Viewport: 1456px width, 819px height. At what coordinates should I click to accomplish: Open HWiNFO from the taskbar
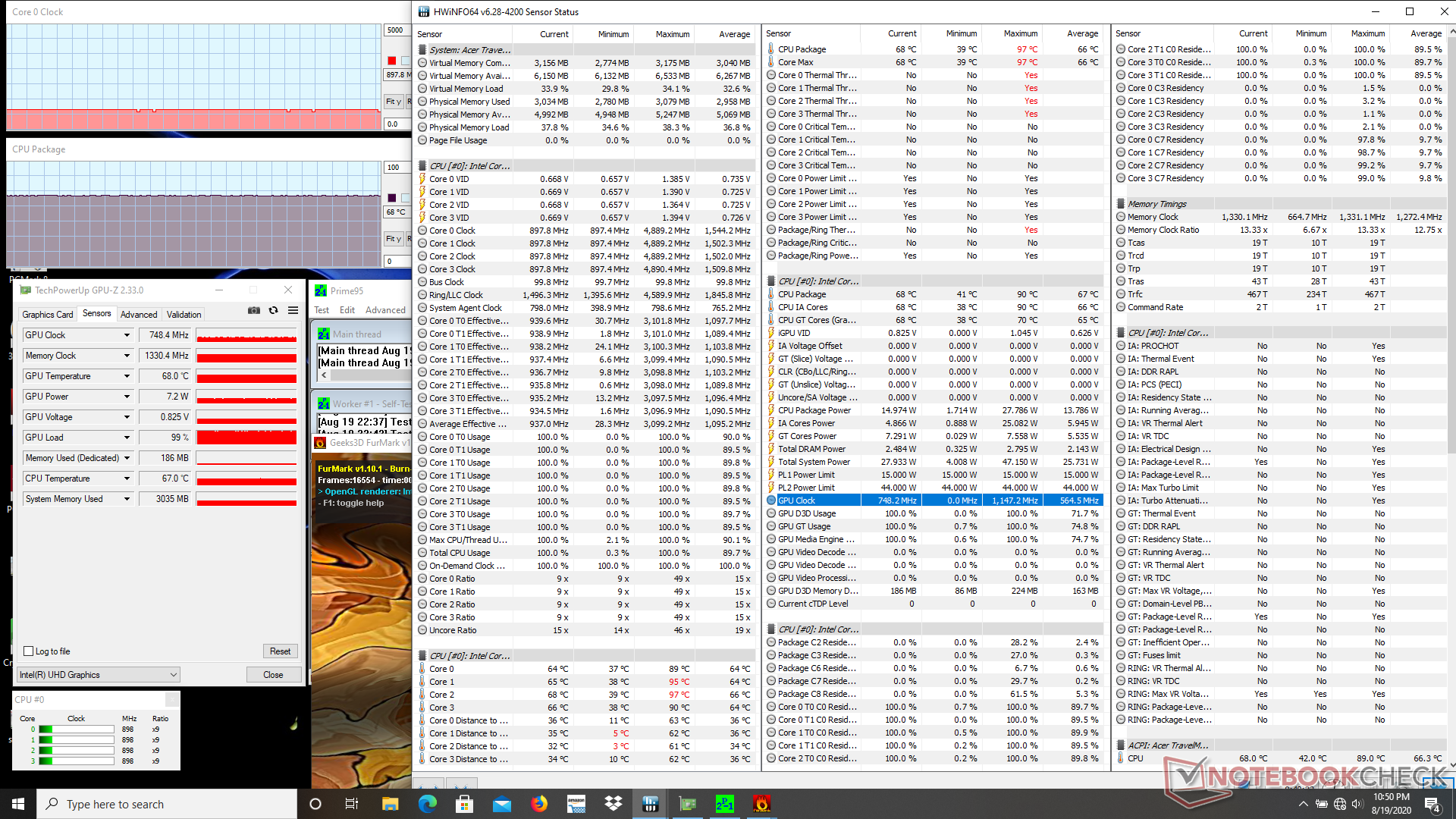point(651,804)
